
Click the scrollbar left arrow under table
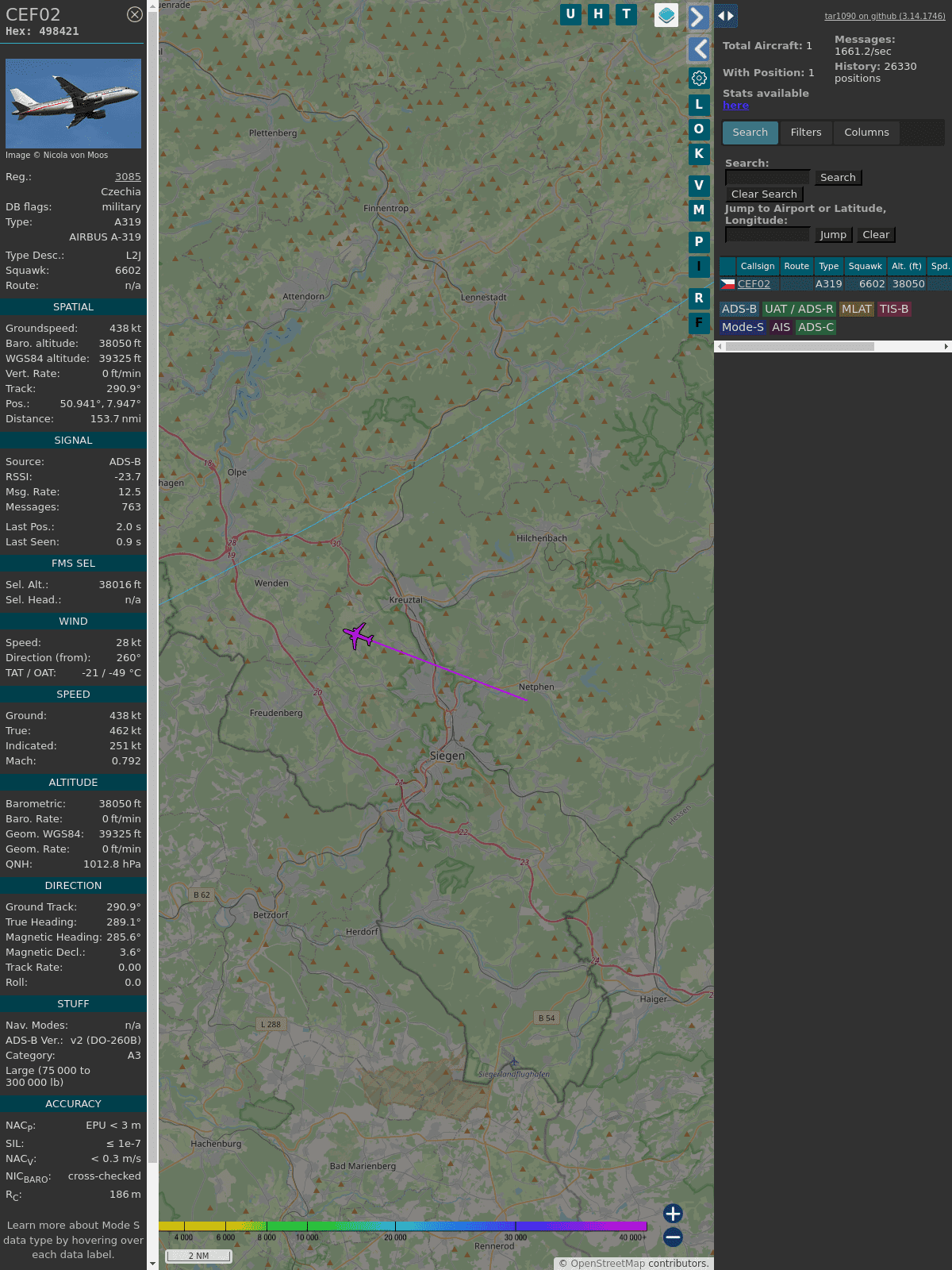pos(720,347)
